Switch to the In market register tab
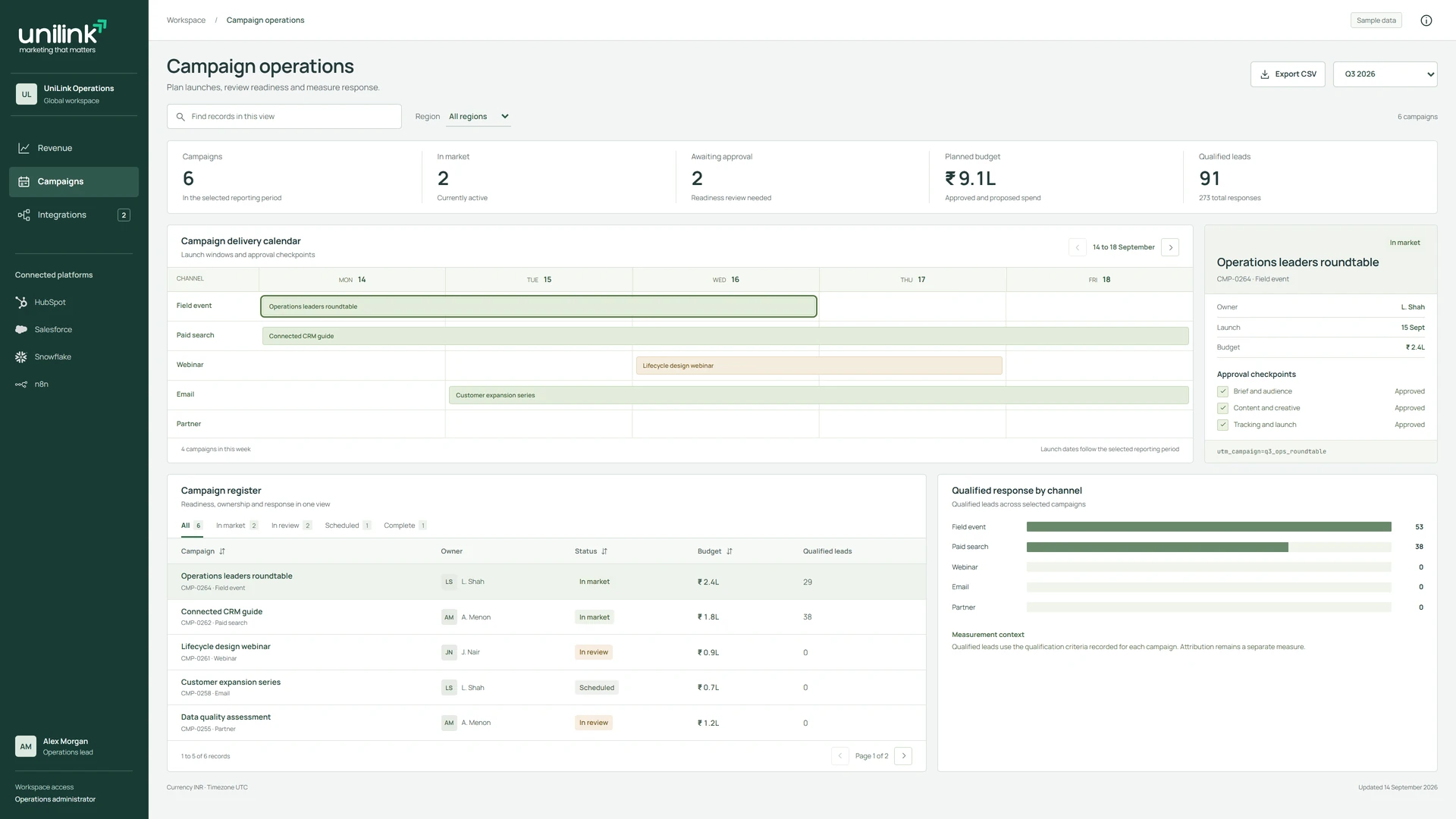 [x=237, y=526]
